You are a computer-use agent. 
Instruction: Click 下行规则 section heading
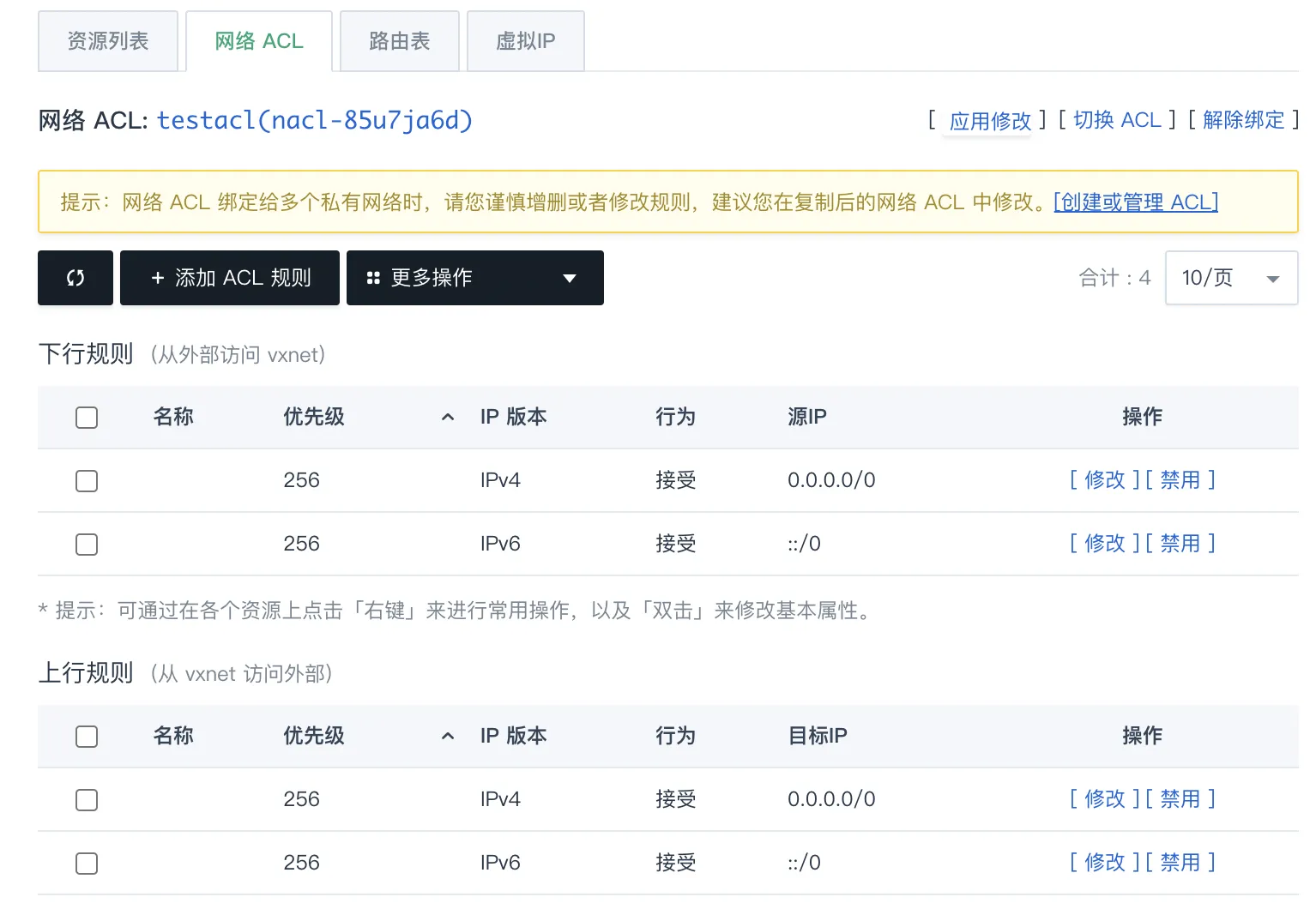click(86, 354)
